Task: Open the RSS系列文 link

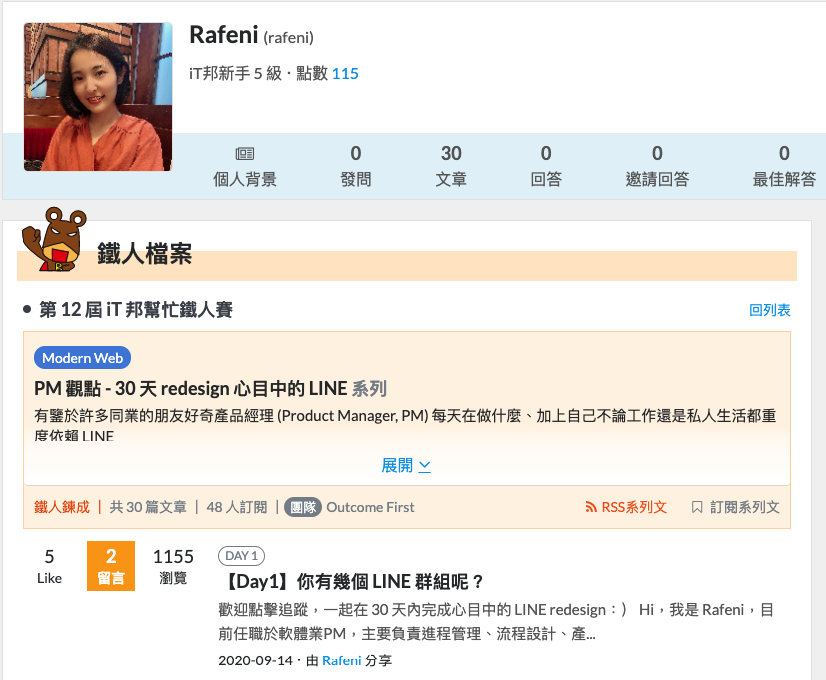Action: click(634, 507)
